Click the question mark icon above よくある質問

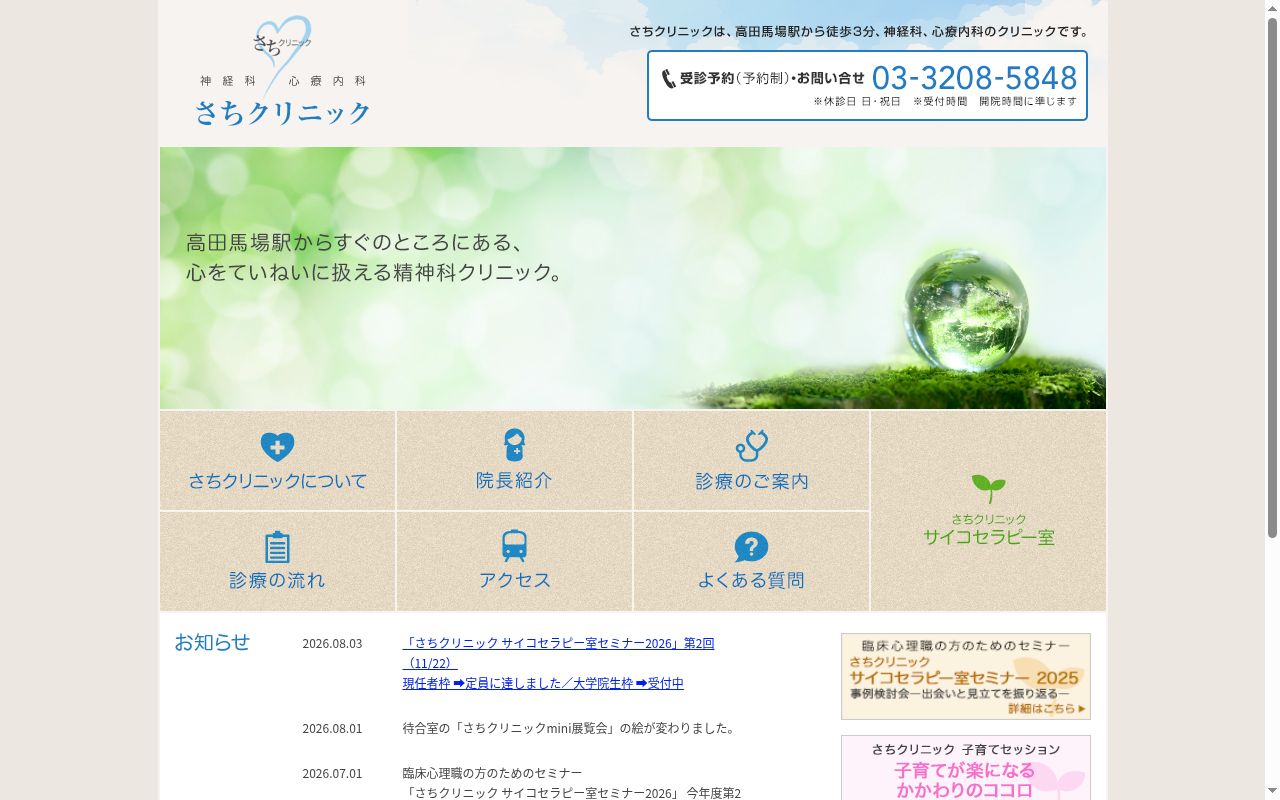coord(751,547)
